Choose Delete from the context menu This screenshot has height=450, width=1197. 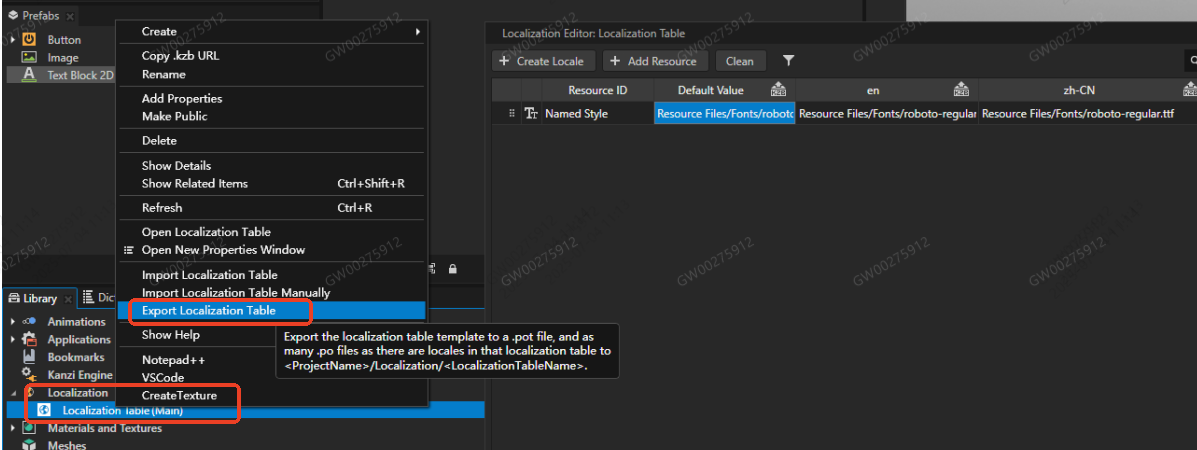pos(159,141)
